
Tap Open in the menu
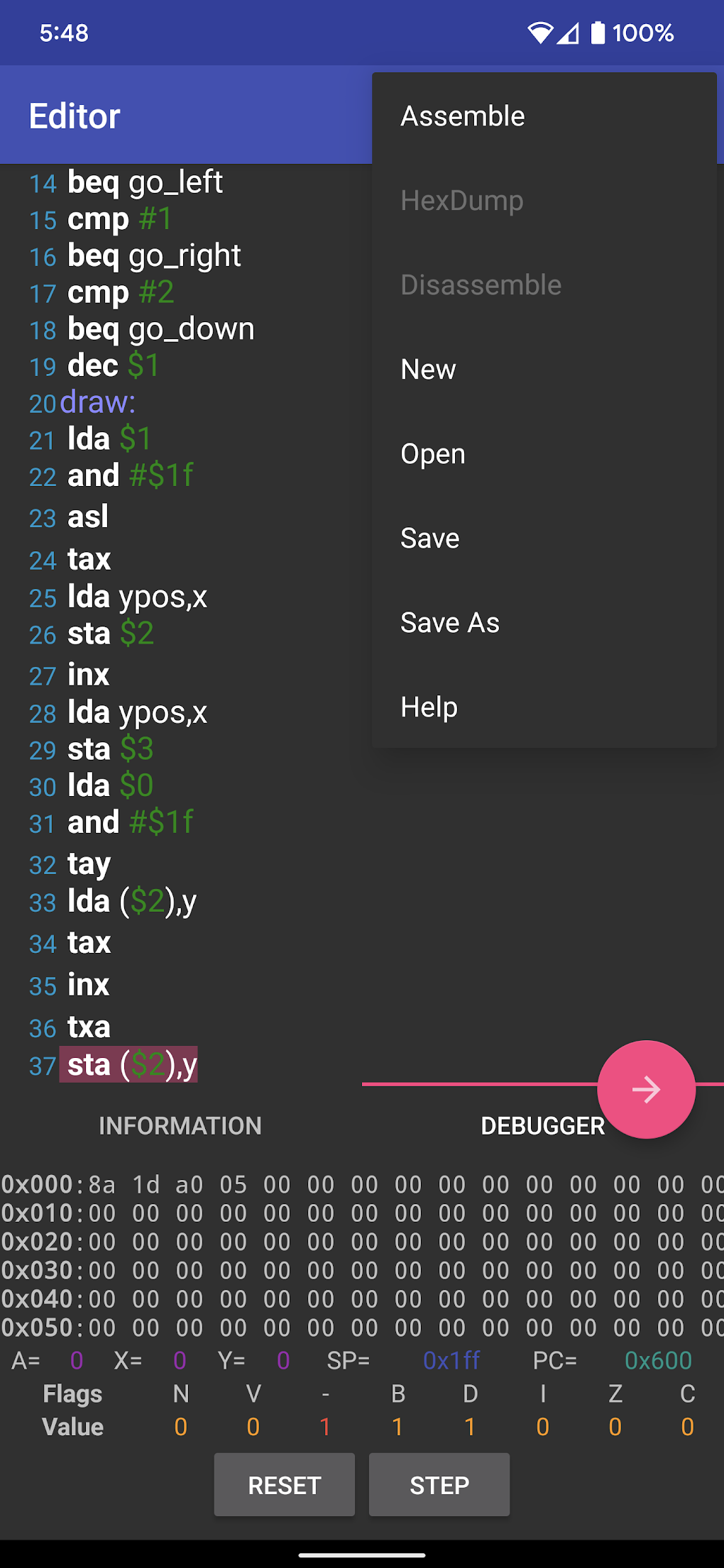click(433, 454)
